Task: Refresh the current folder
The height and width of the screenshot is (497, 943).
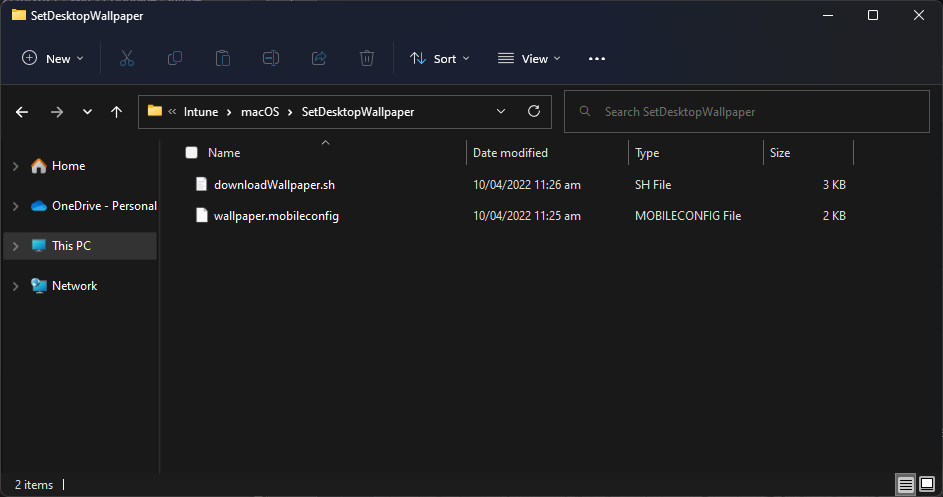Action: [x=533, y=111]
